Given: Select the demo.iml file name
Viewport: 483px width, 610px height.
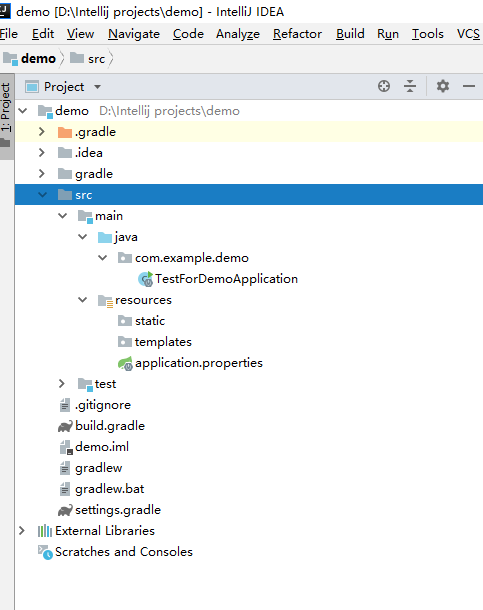Looking at the screenshot, I should [x=102, y=447].
